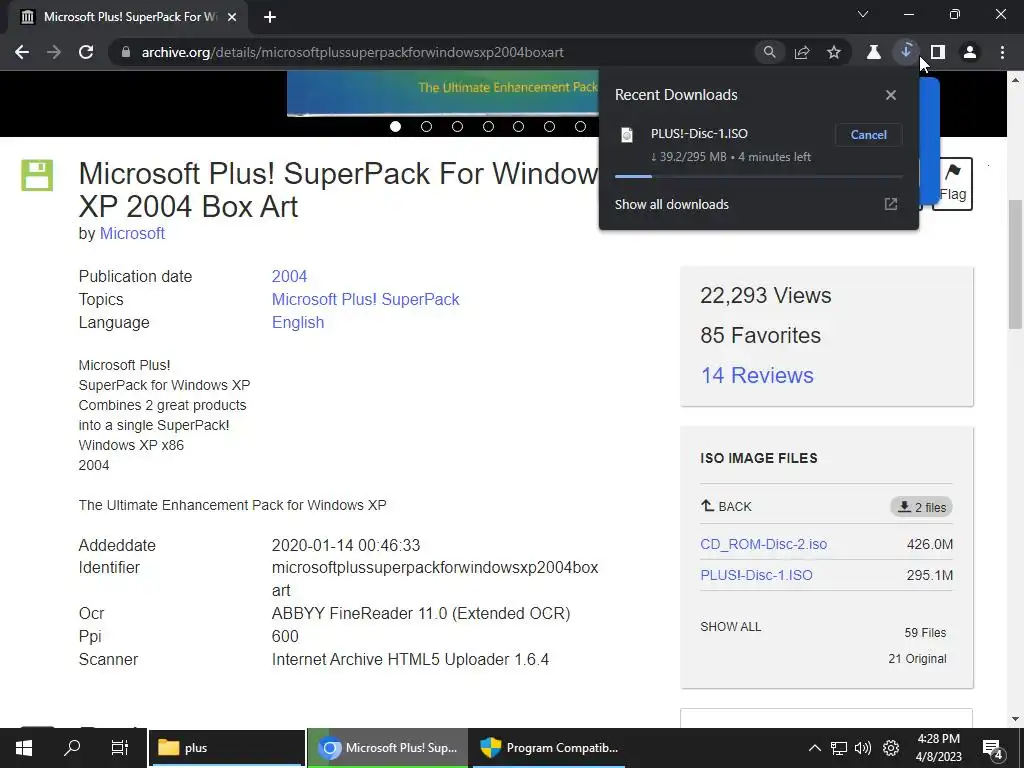Show all downloads
This screenshot has height=768, width=1024.
point(671,204)
